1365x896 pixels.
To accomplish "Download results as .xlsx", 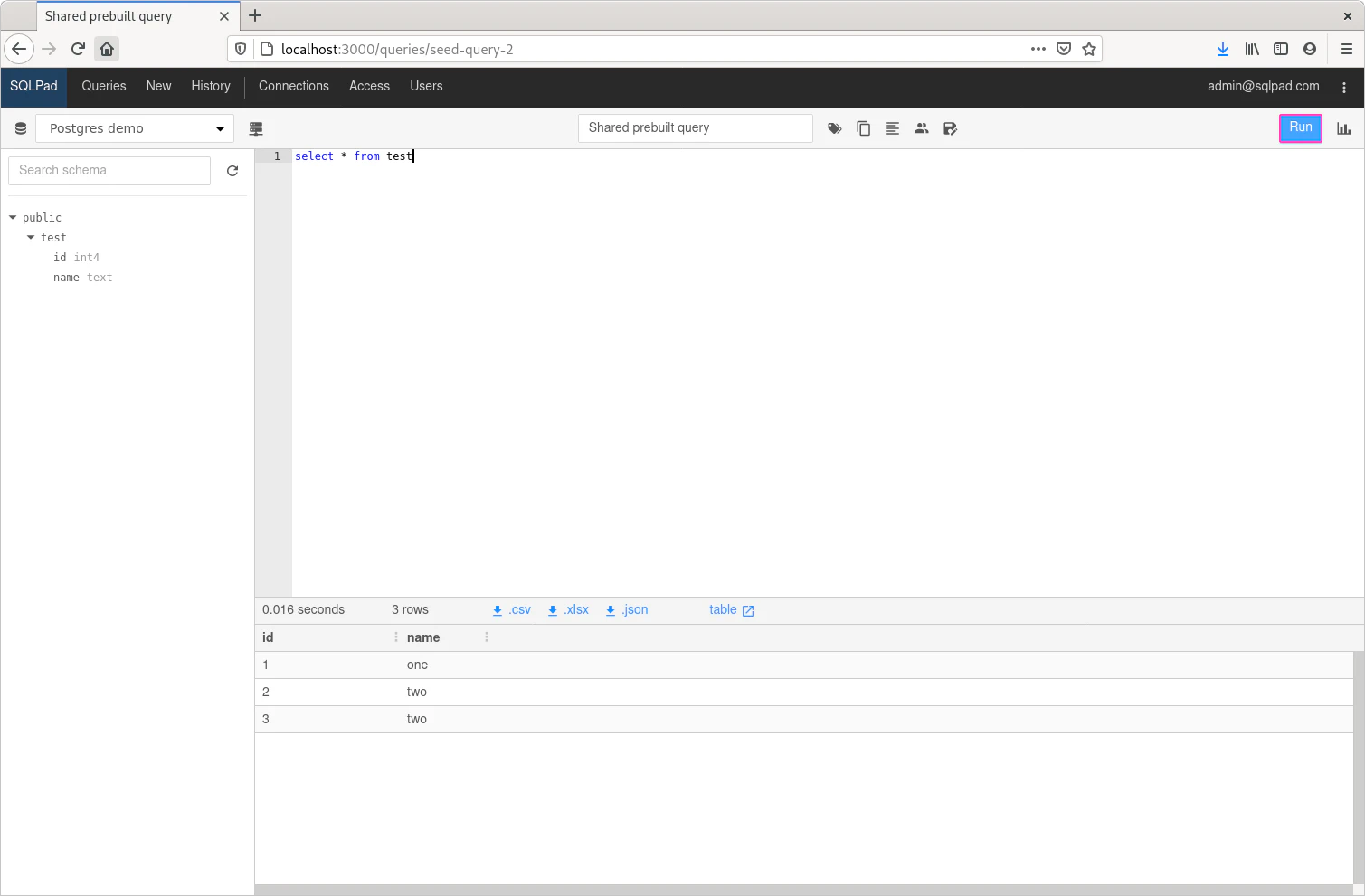I will coord(568,610).
